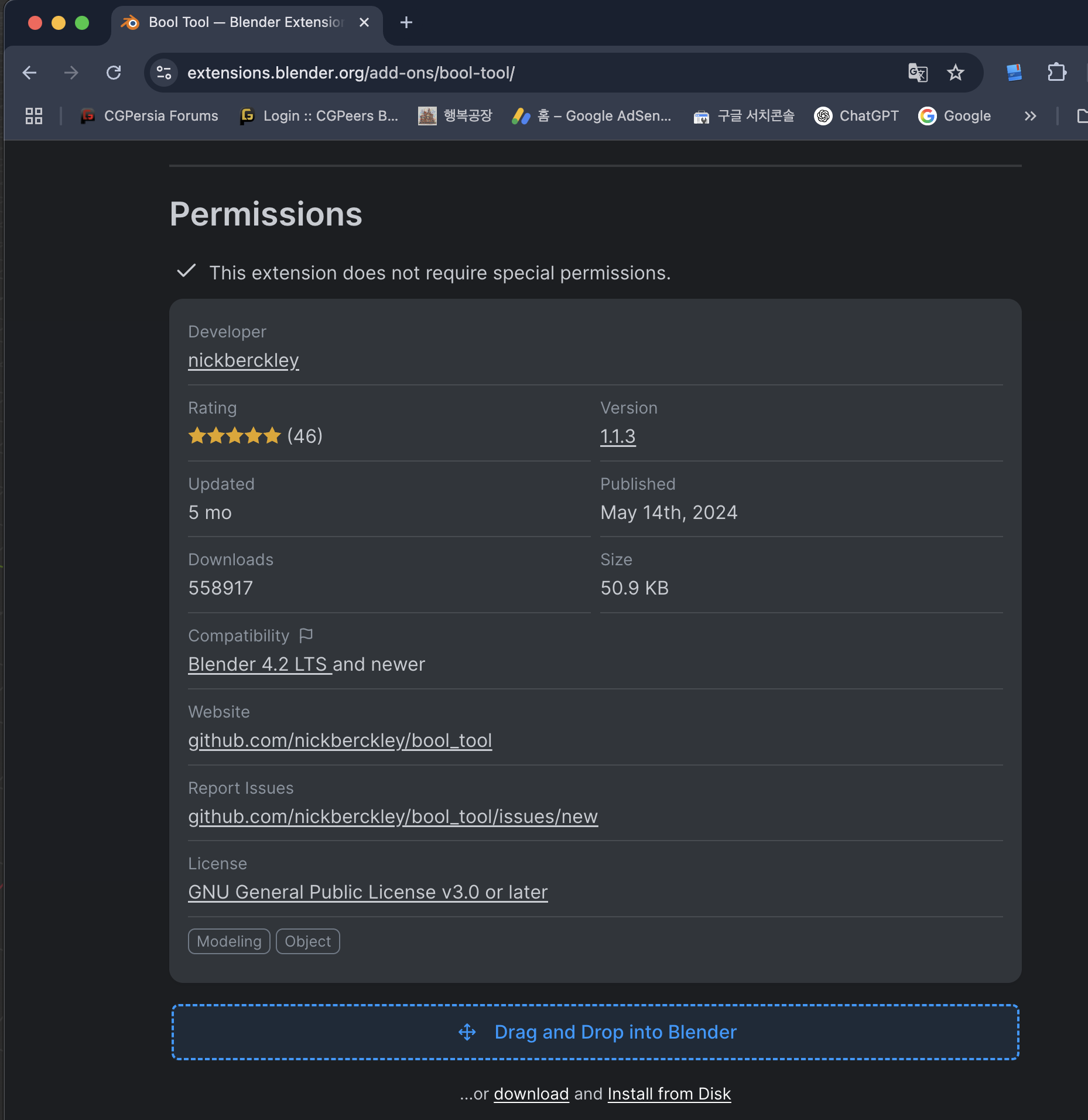Screen dimensions: 1088x1120
Task: Open the blue extension icon in toolbar
Action: [1014, 73]
